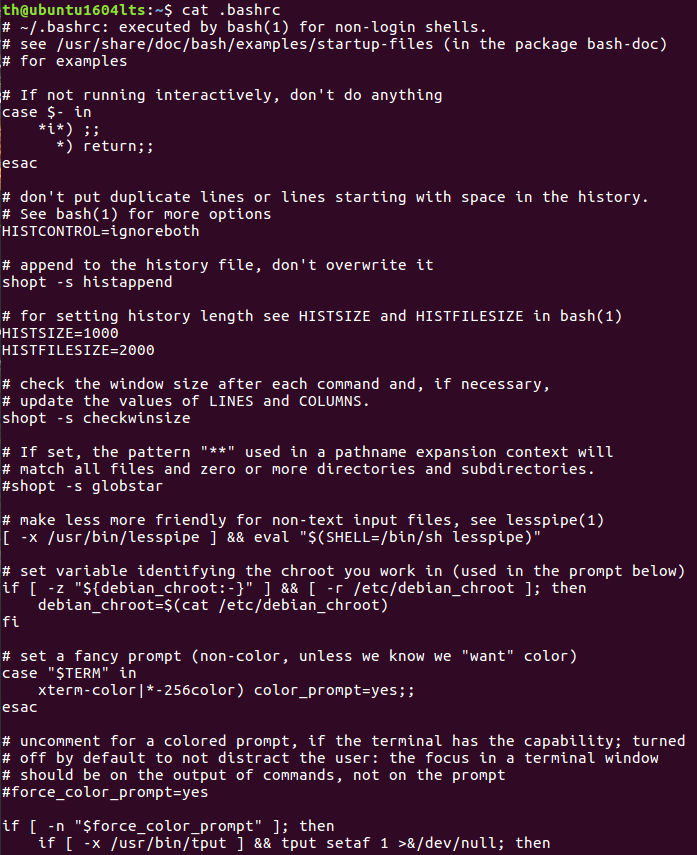Screen dimensions: 697x855
Task: Click the '#force_color_prompt=yes' line
Action: click(x=105, y=792)
